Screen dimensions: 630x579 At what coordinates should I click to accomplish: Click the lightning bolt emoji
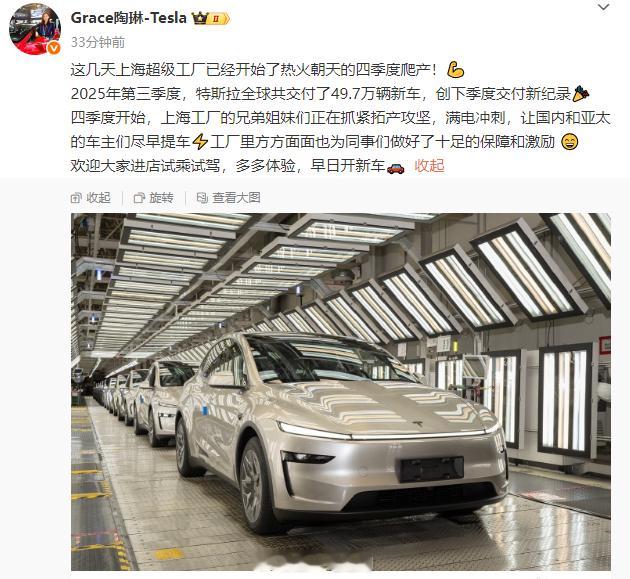[200, 142]
